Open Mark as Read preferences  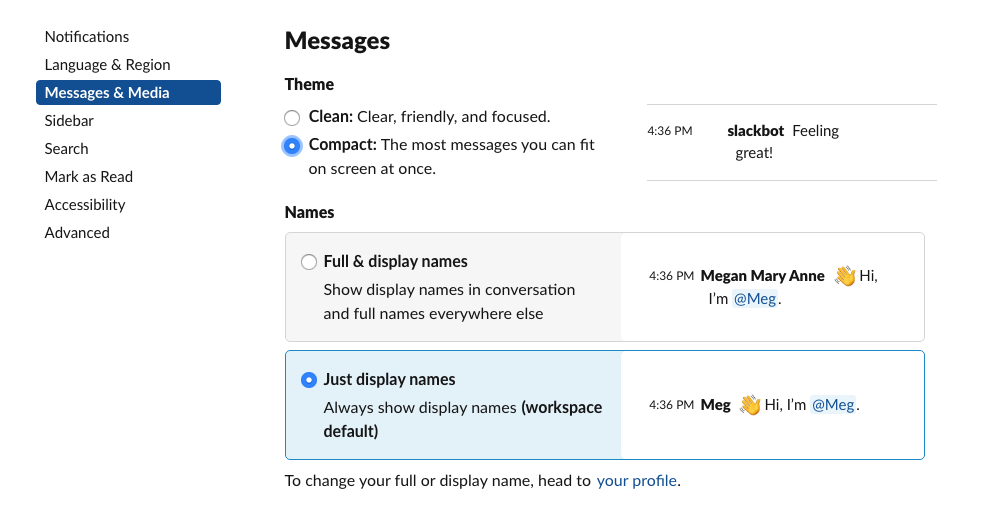[x=89, y=177]
